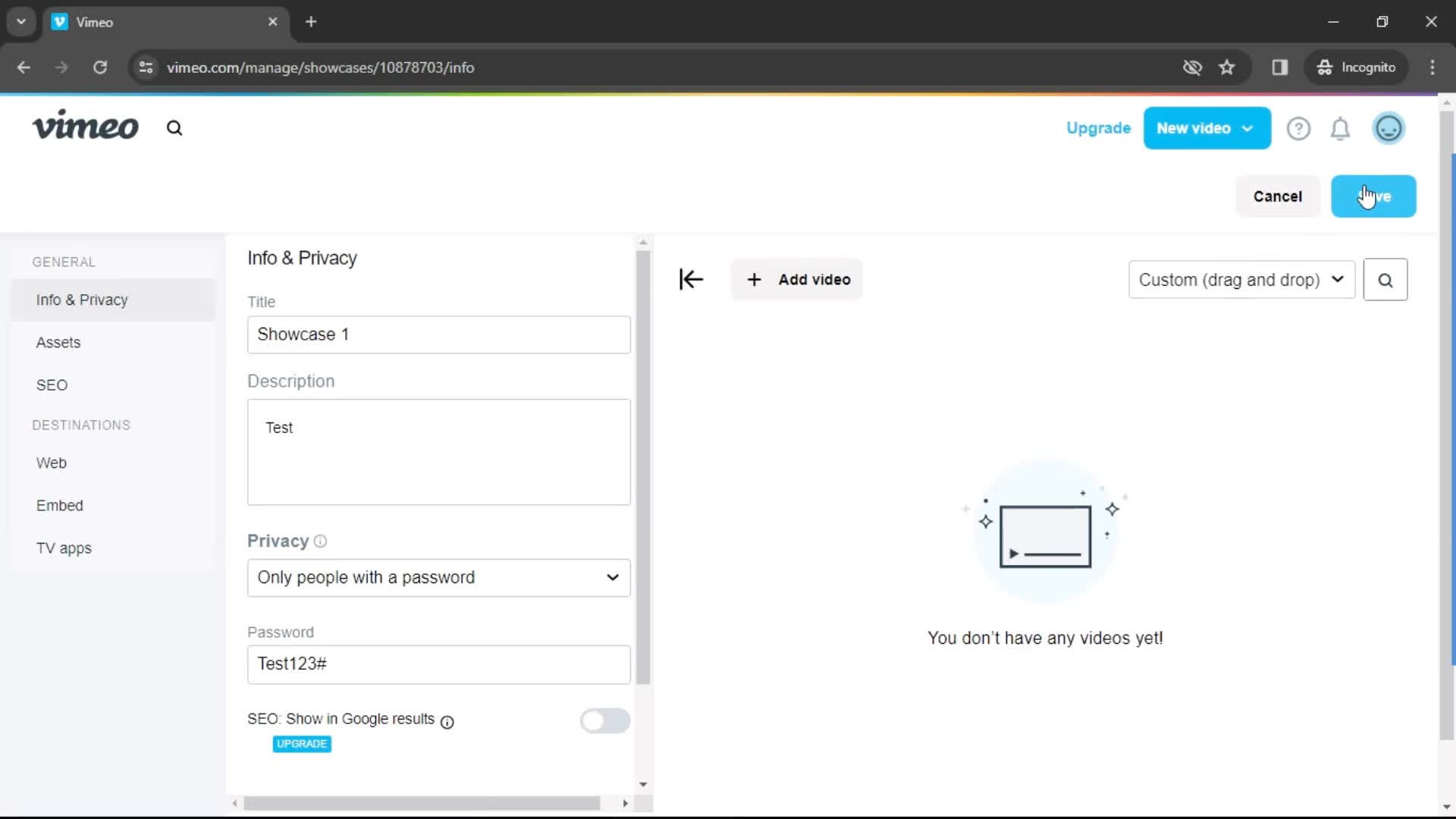Click the Cancel button
The image size is (1456, 819).
[1277, 196]
